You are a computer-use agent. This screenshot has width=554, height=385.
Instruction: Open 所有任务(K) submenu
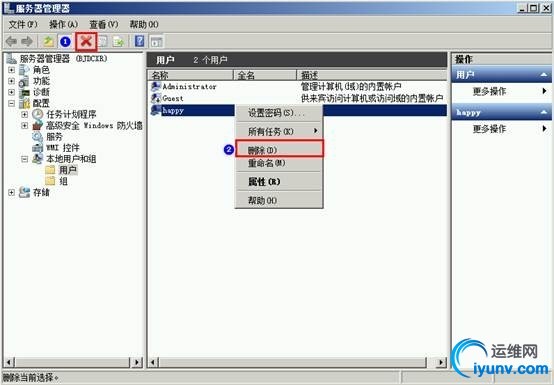[279, 131]
